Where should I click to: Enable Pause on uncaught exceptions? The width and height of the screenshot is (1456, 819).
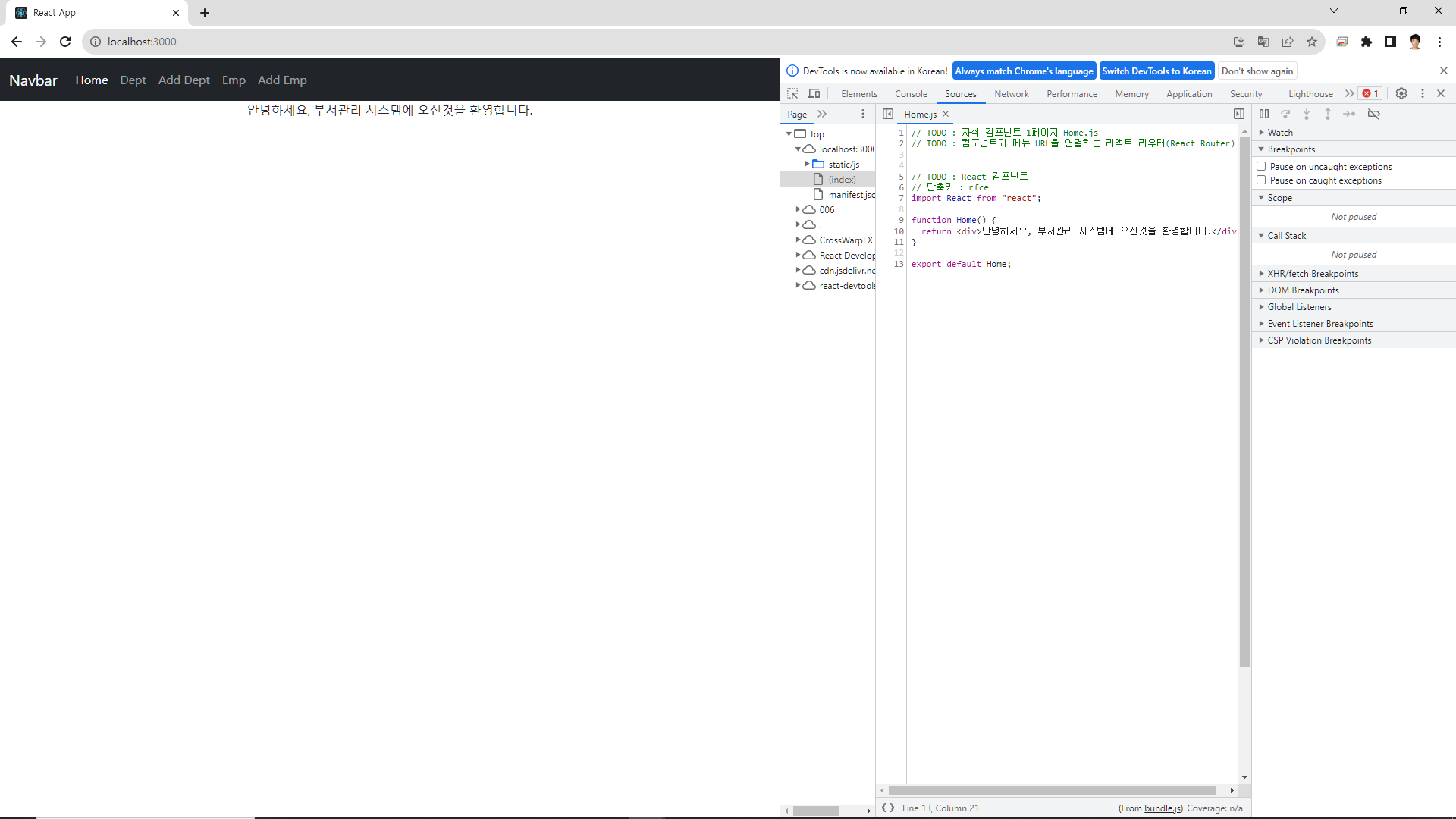point(1261,166)
